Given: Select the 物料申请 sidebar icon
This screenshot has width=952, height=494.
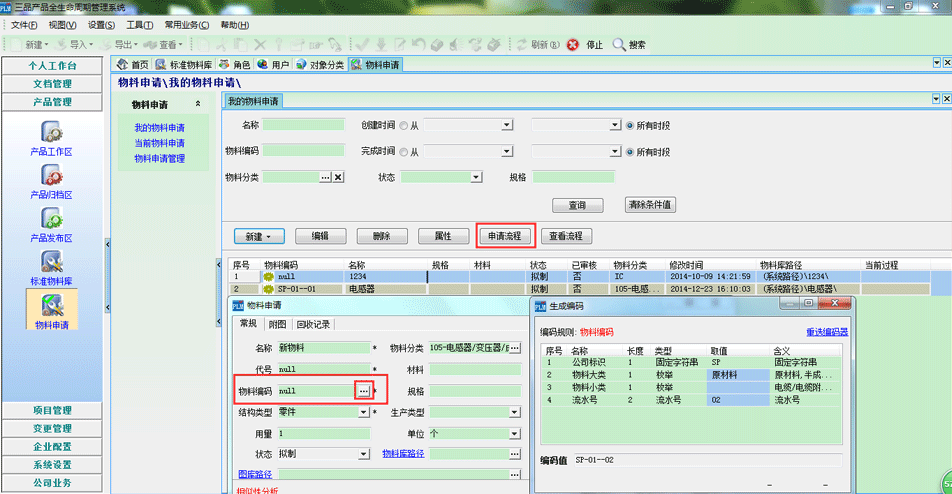Looking at the screenshot, I should click(51, 307).
